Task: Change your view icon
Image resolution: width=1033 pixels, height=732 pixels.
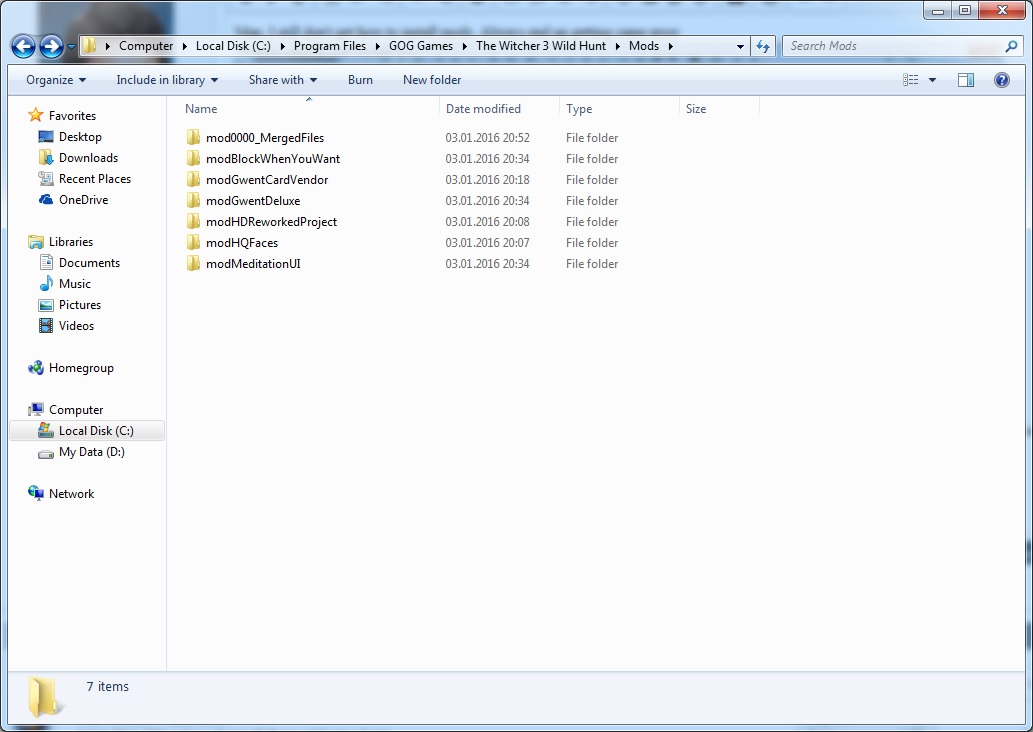Action: tap(910, 80)
